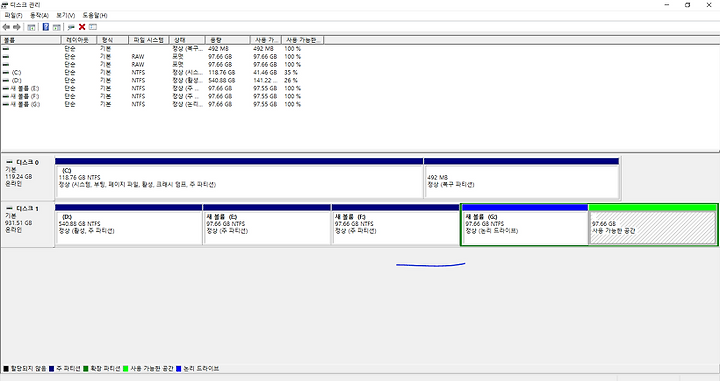Open Help with the blue question-mark icon
This screenshot has width=720, height=381.
(45, 27)
